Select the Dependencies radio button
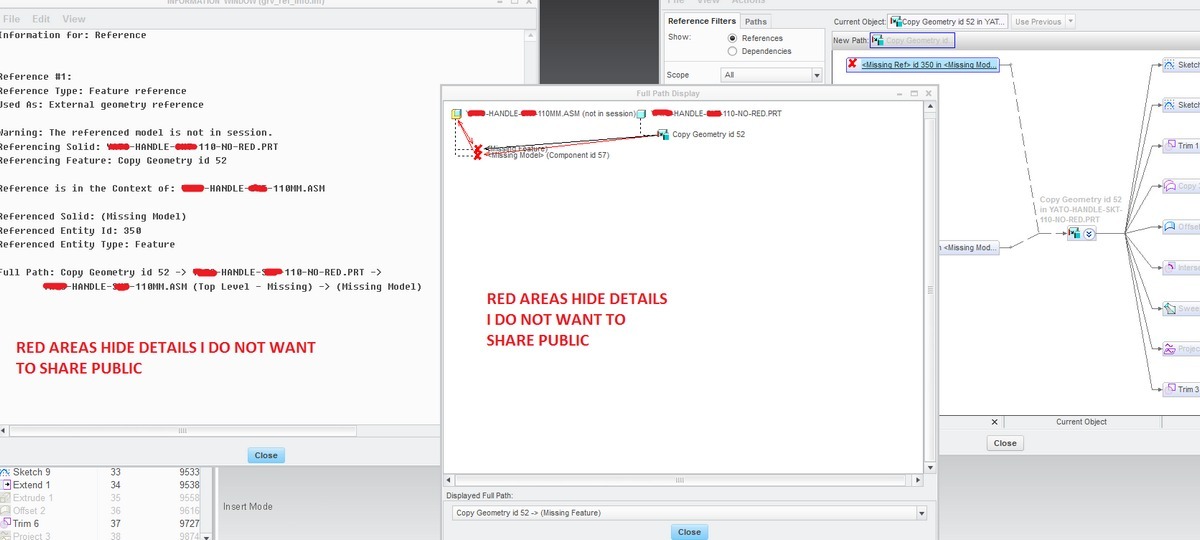The width and height of the screenshot is (1200, 540). 733,51
